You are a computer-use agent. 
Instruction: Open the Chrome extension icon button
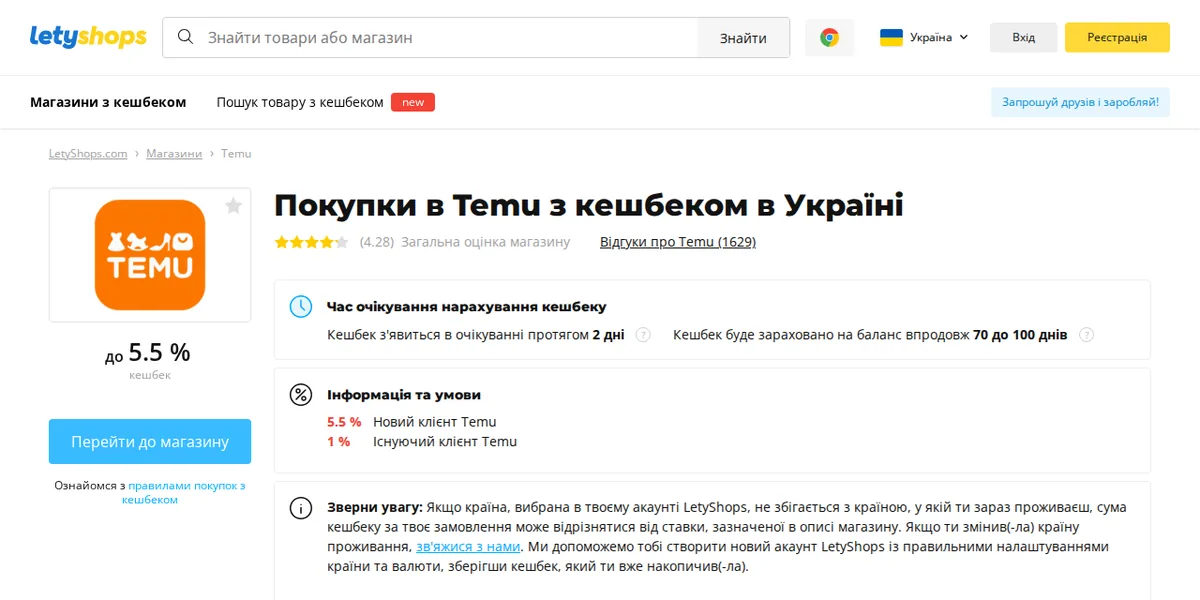pyautogui.click(x=829, y=37)
